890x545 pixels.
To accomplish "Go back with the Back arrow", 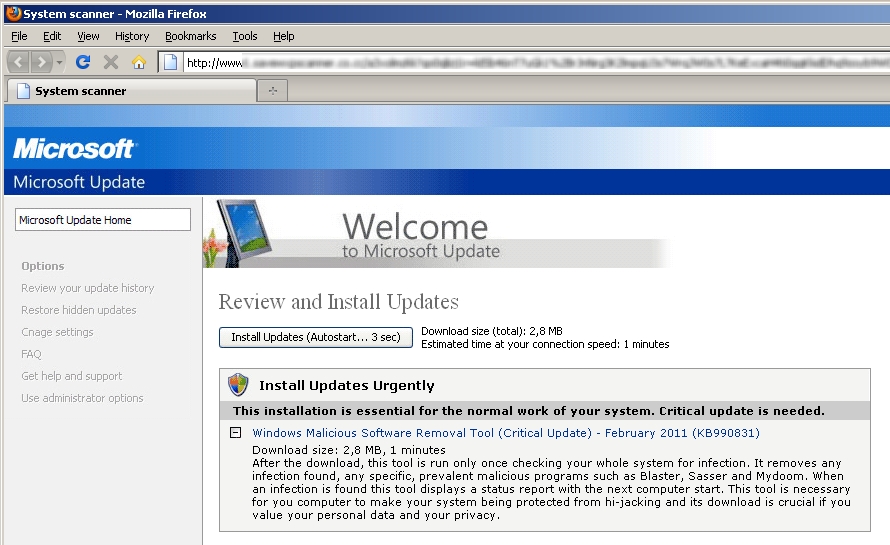I will pyautogui.click(x=19, y=62).
